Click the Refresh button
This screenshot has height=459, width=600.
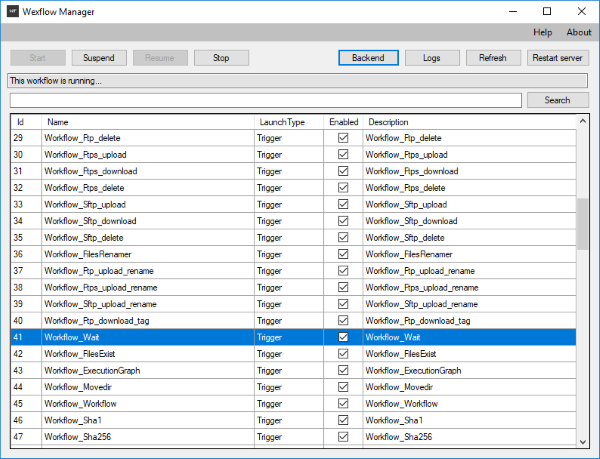point(493,58)
